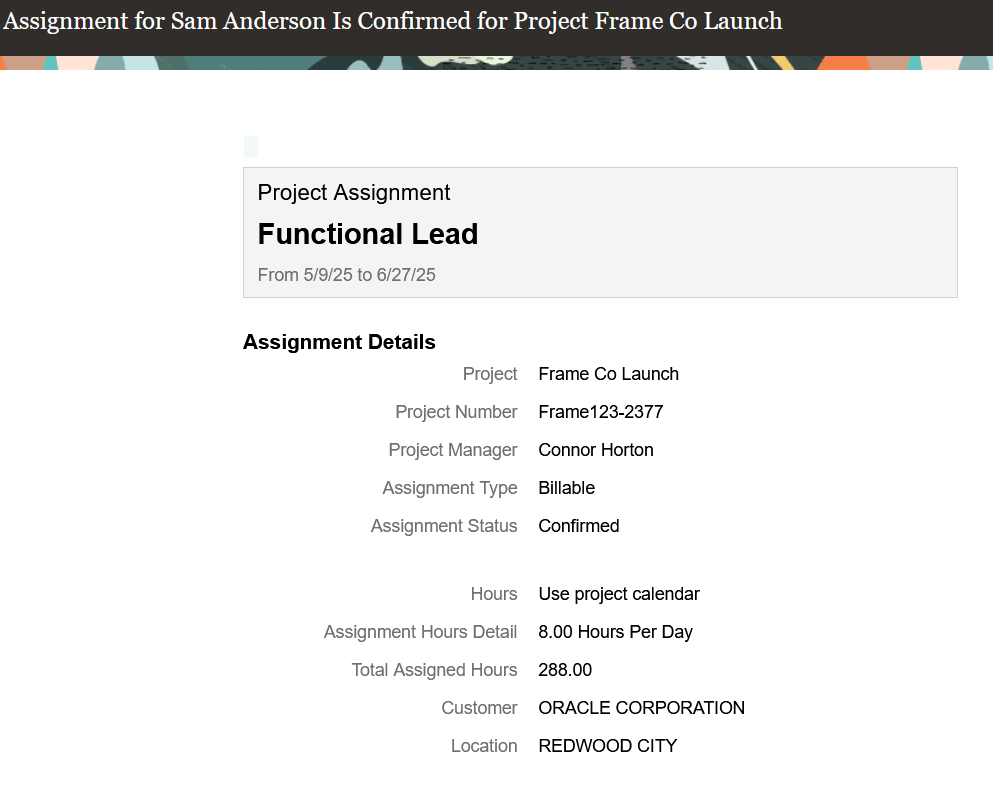
Task: Click the notification title about Sam Anderson
Action: 393,21
